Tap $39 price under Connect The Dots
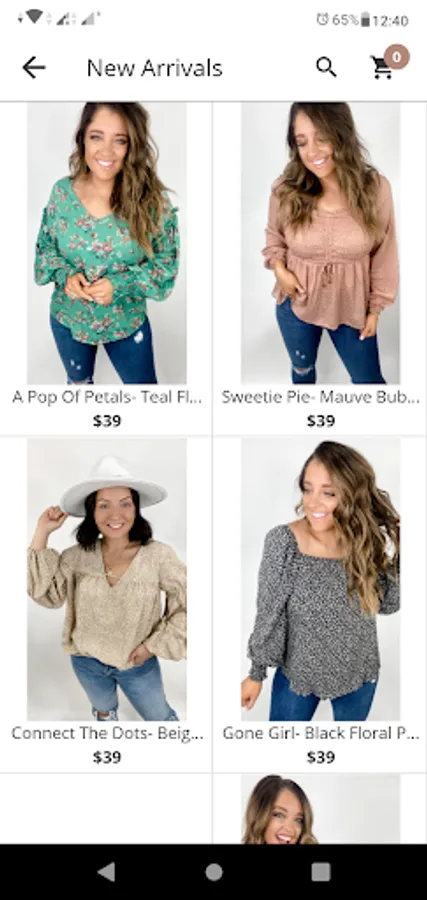This screenshot has width=427, height=900. pos(107,757)
